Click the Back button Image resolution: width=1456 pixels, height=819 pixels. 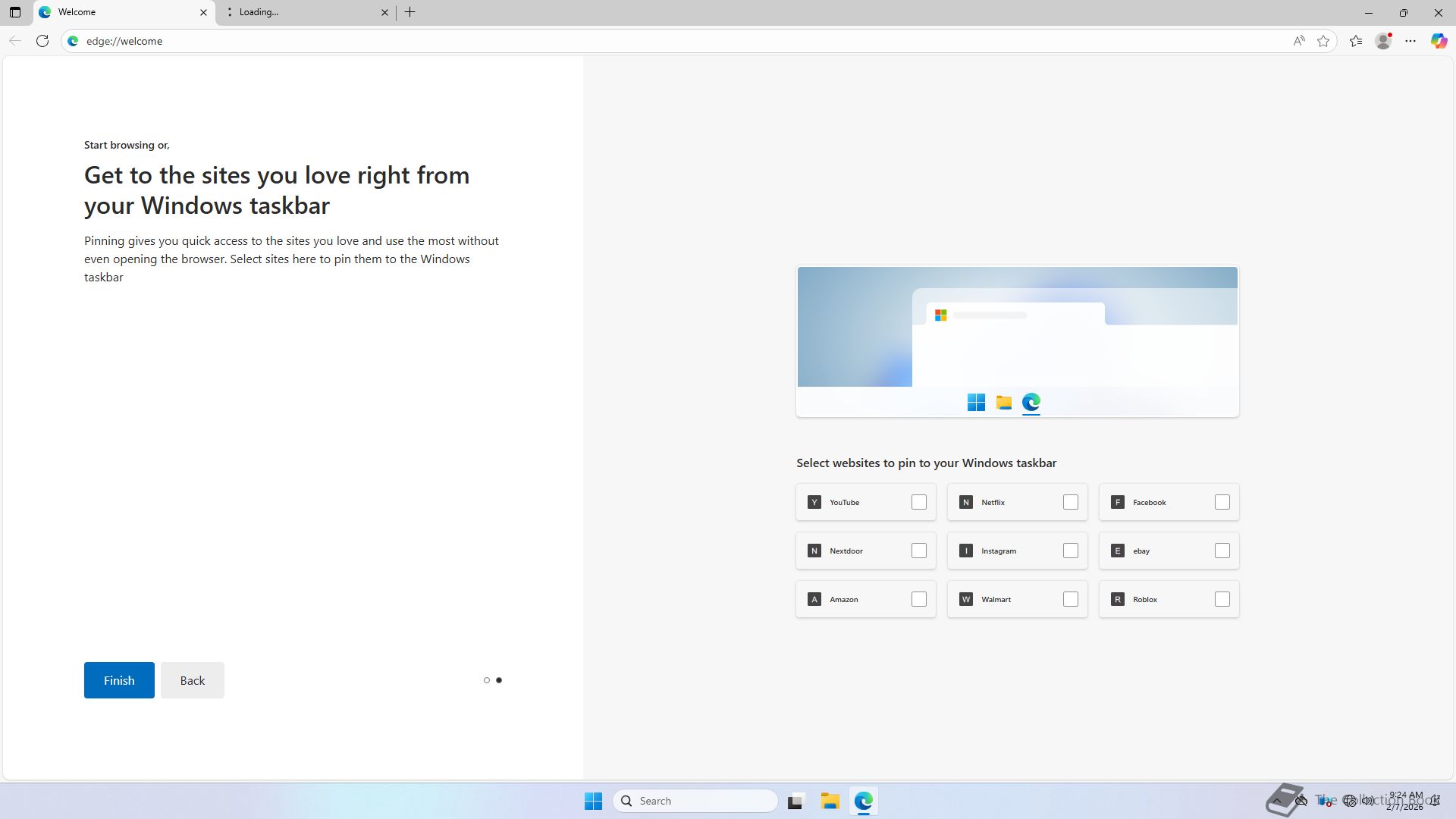tap(192, 680)
